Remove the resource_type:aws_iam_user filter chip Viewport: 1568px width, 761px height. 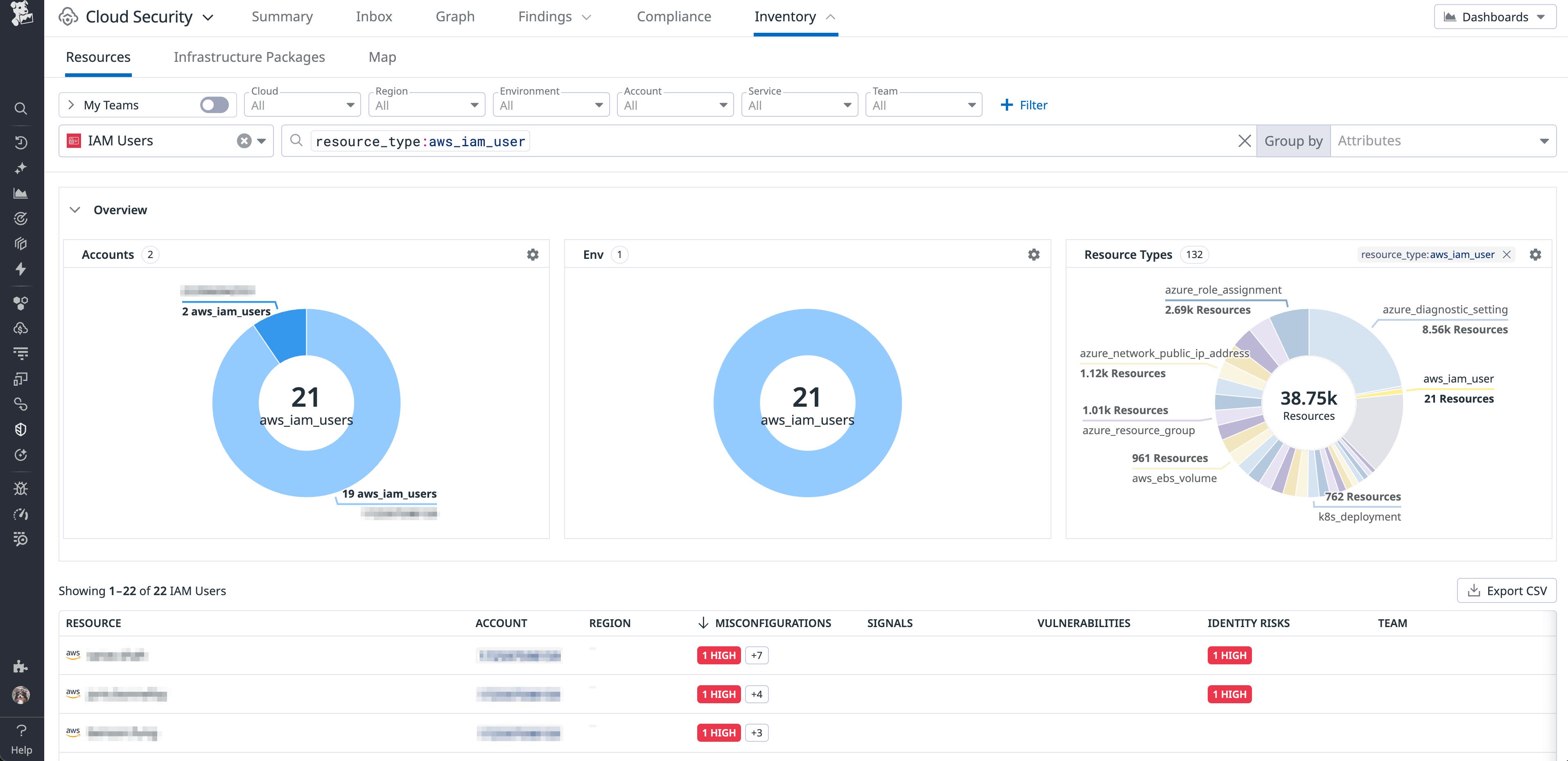click(1507, 254)
